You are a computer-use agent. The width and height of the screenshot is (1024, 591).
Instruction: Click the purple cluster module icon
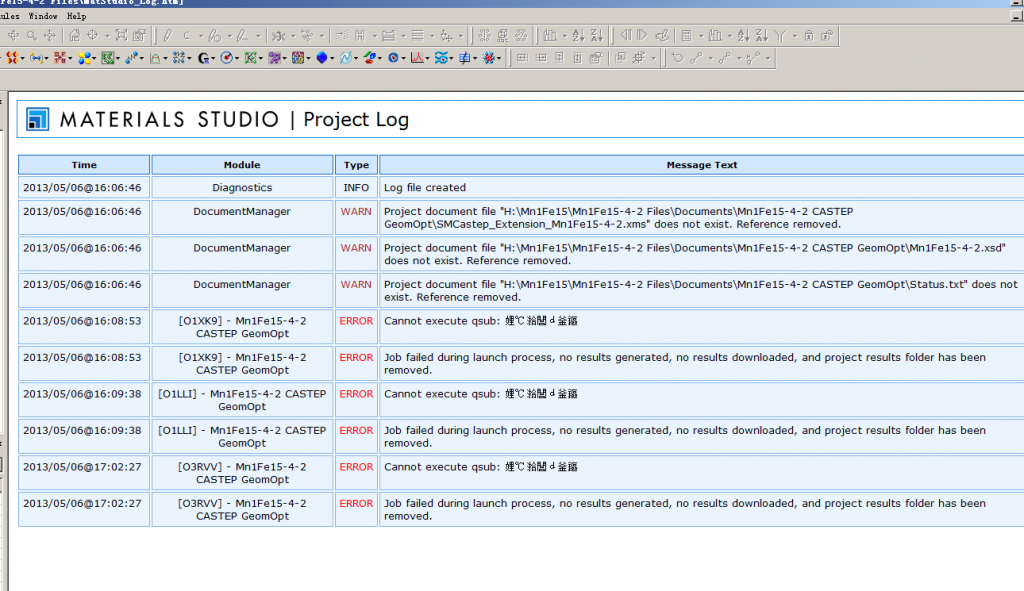pos(274,58)
